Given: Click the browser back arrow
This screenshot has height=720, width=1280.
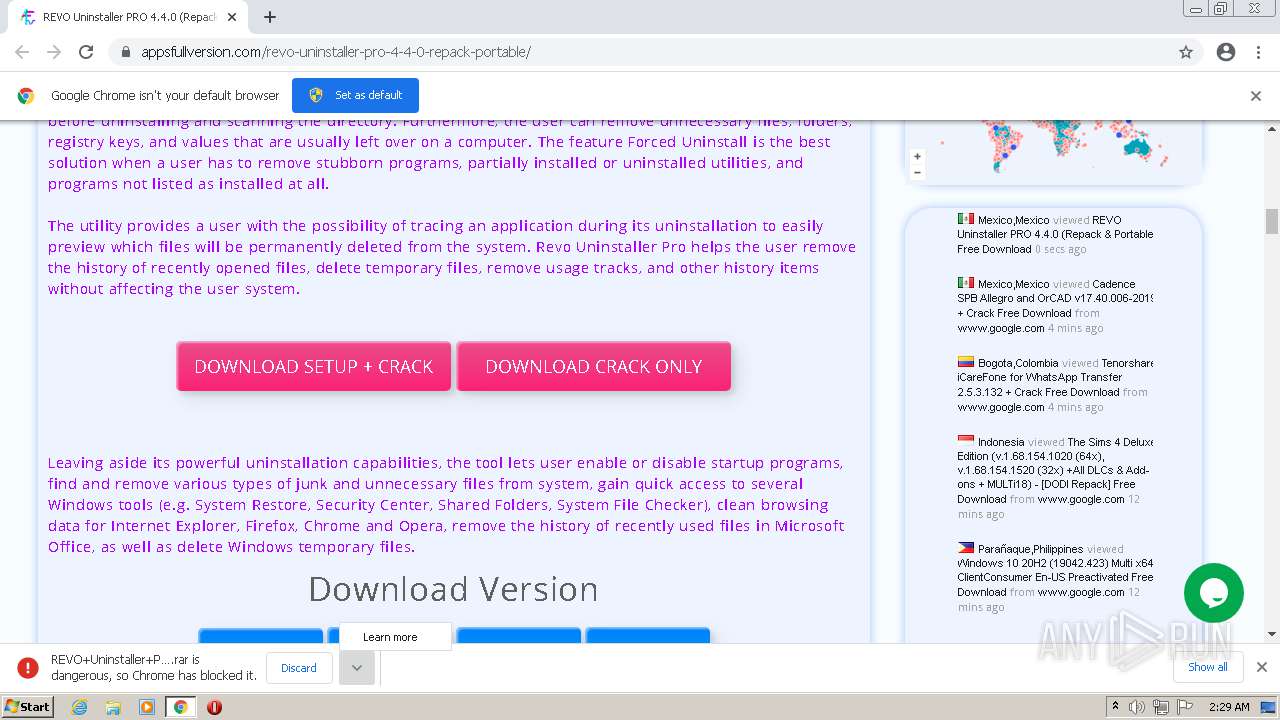Looking at the screenshot, I should (x=22, y=52).
